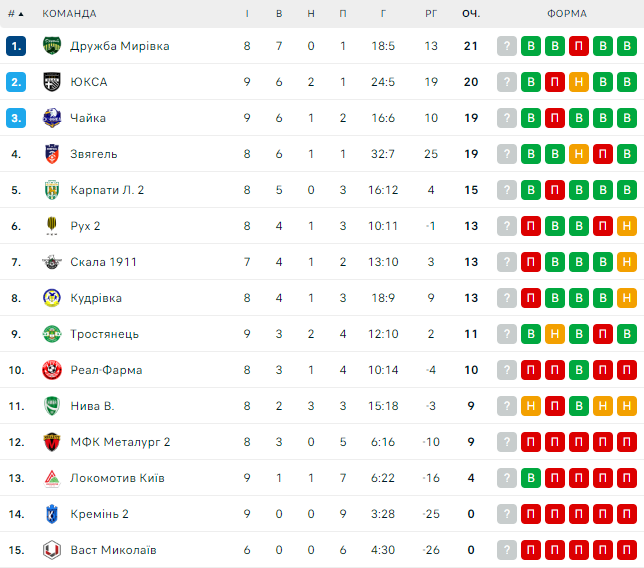Click the Реал-Фарма round logo
Screen dimensions: 644x568
pos(52,370)
